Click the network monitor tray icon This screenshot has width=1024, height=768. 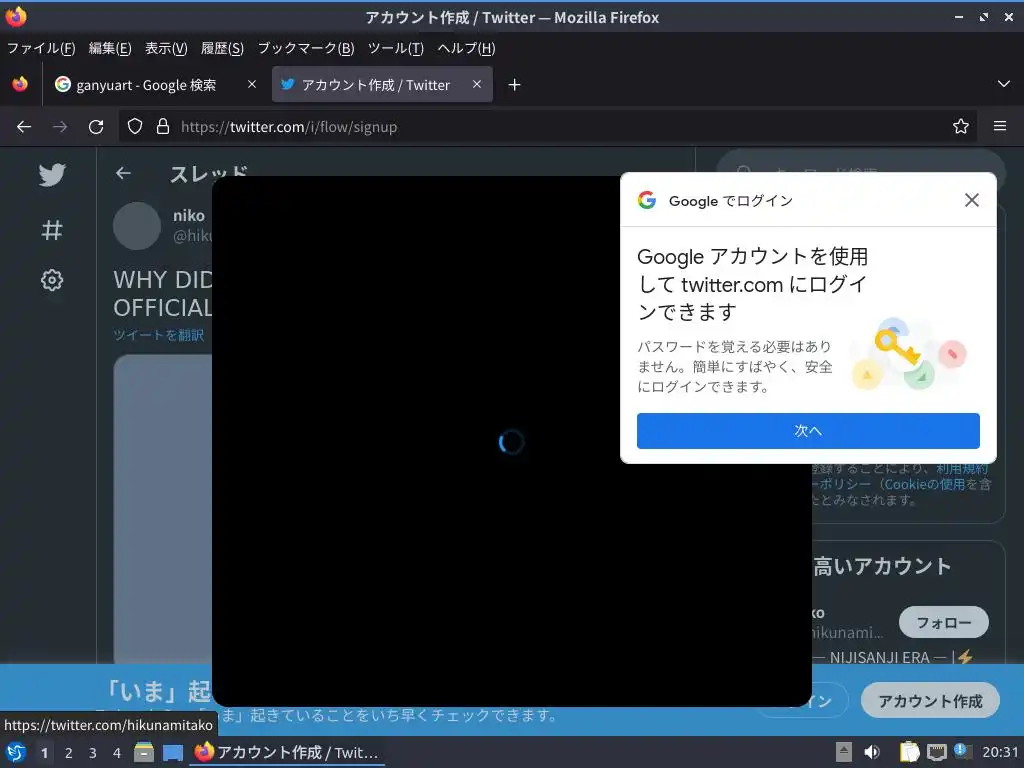click(x=936, y=752)
